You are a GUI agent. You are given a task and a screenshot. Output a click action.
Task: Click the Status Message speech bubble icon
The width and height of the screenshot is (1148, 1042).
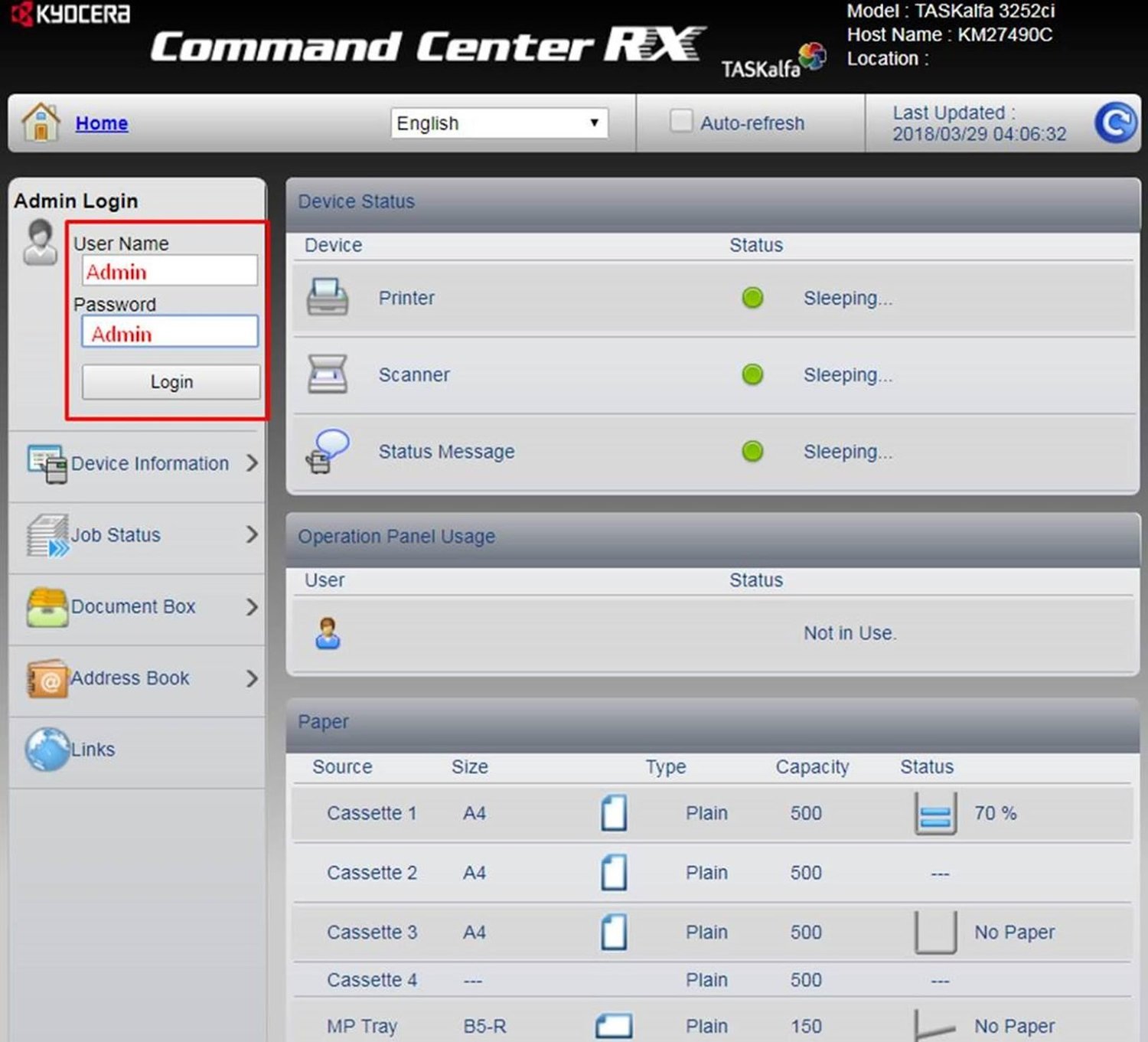pos(328,450)
